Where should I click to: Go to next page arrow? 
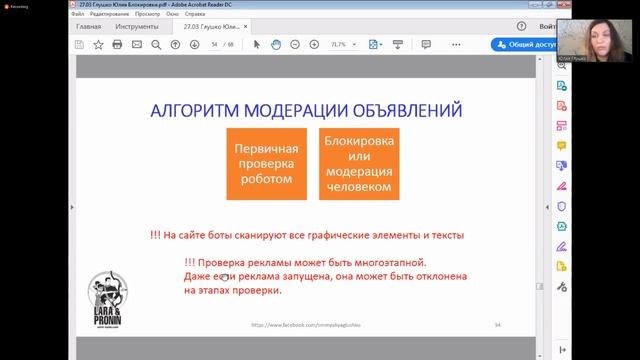194,44
